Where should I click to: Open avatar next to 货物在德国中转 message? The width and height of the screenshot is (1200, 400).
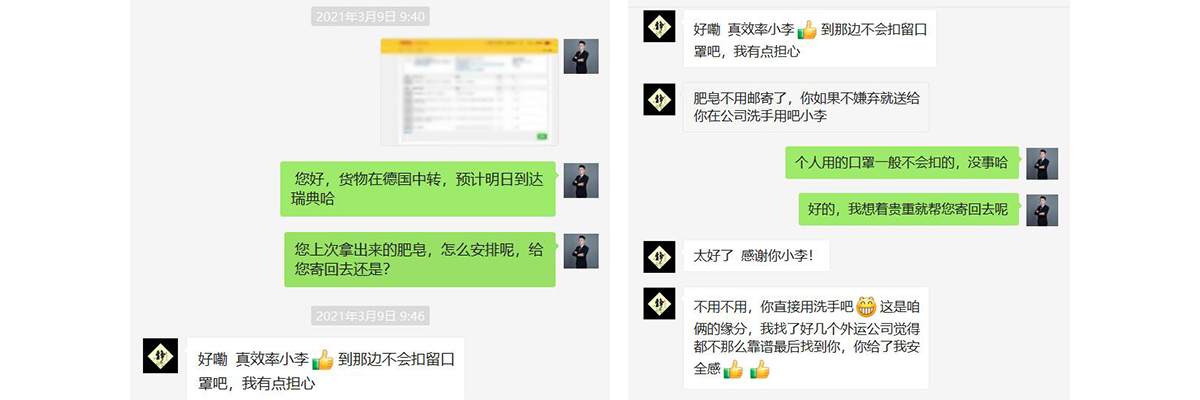point(581,180)
